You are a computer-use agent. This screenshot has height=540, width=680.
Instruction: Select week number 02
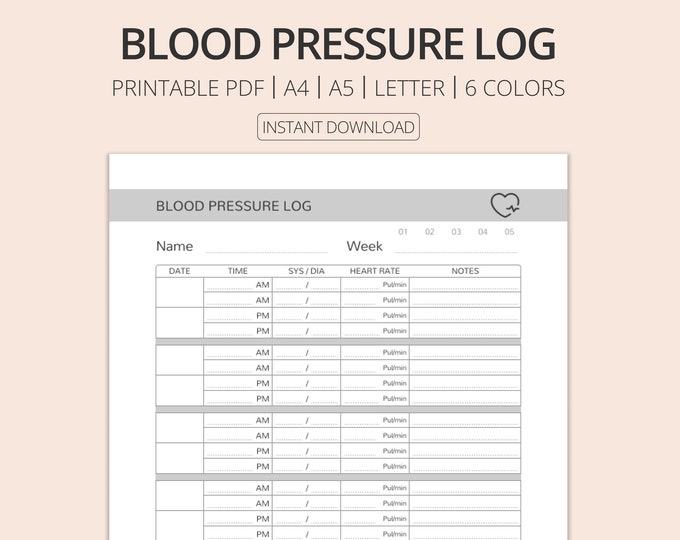pyautogui.click(x=429, y=232)
